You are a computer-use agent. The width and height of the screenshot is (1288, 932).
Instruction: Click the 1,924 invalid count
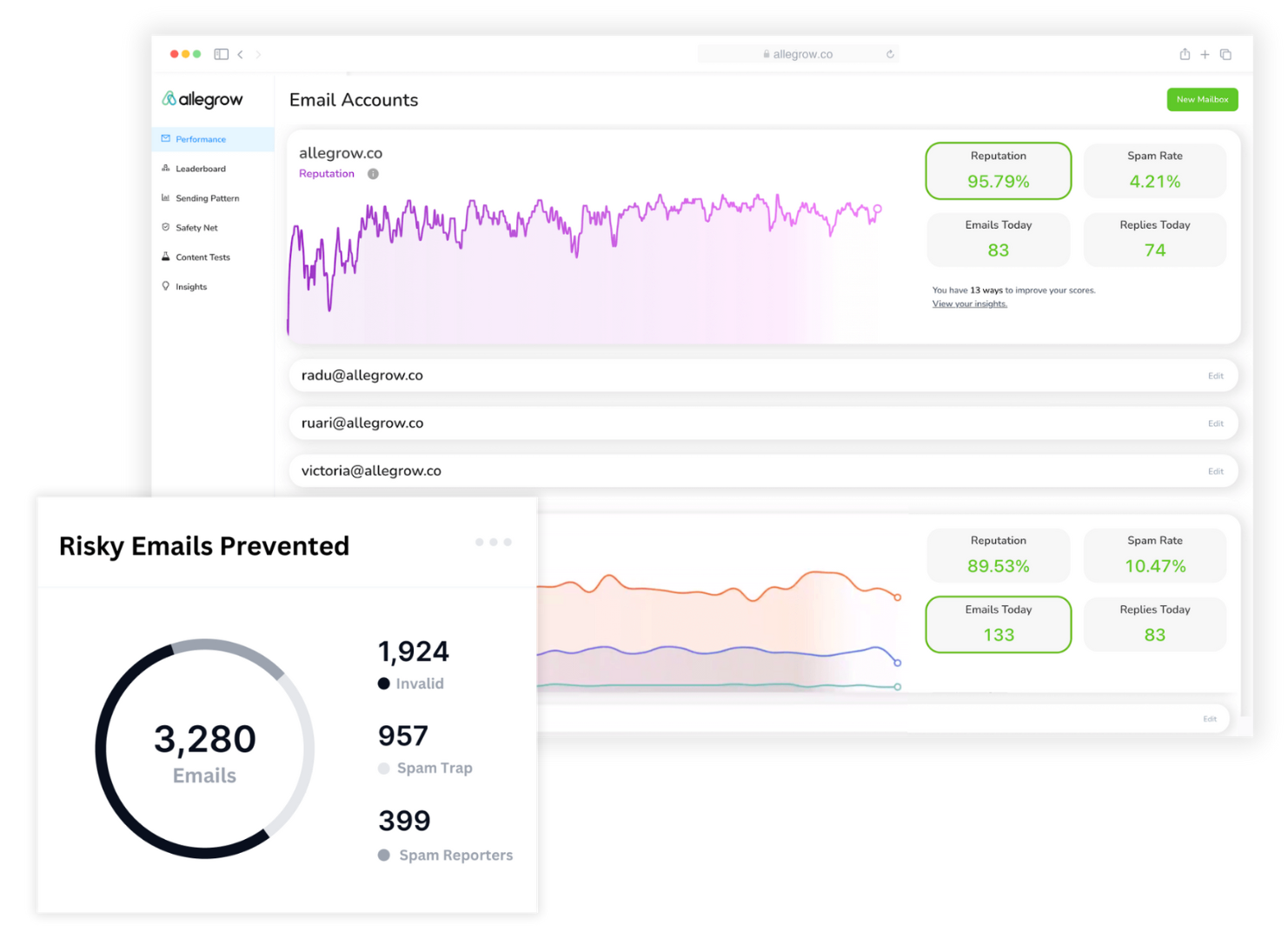414,651
